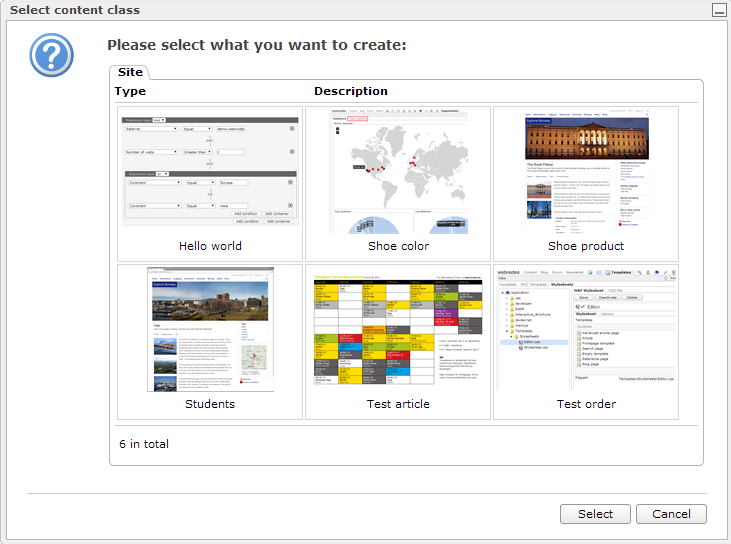The width and height of the screenshot is (731, 544).
Task: Click the "Test article" caption label
Action: [398, 404]
